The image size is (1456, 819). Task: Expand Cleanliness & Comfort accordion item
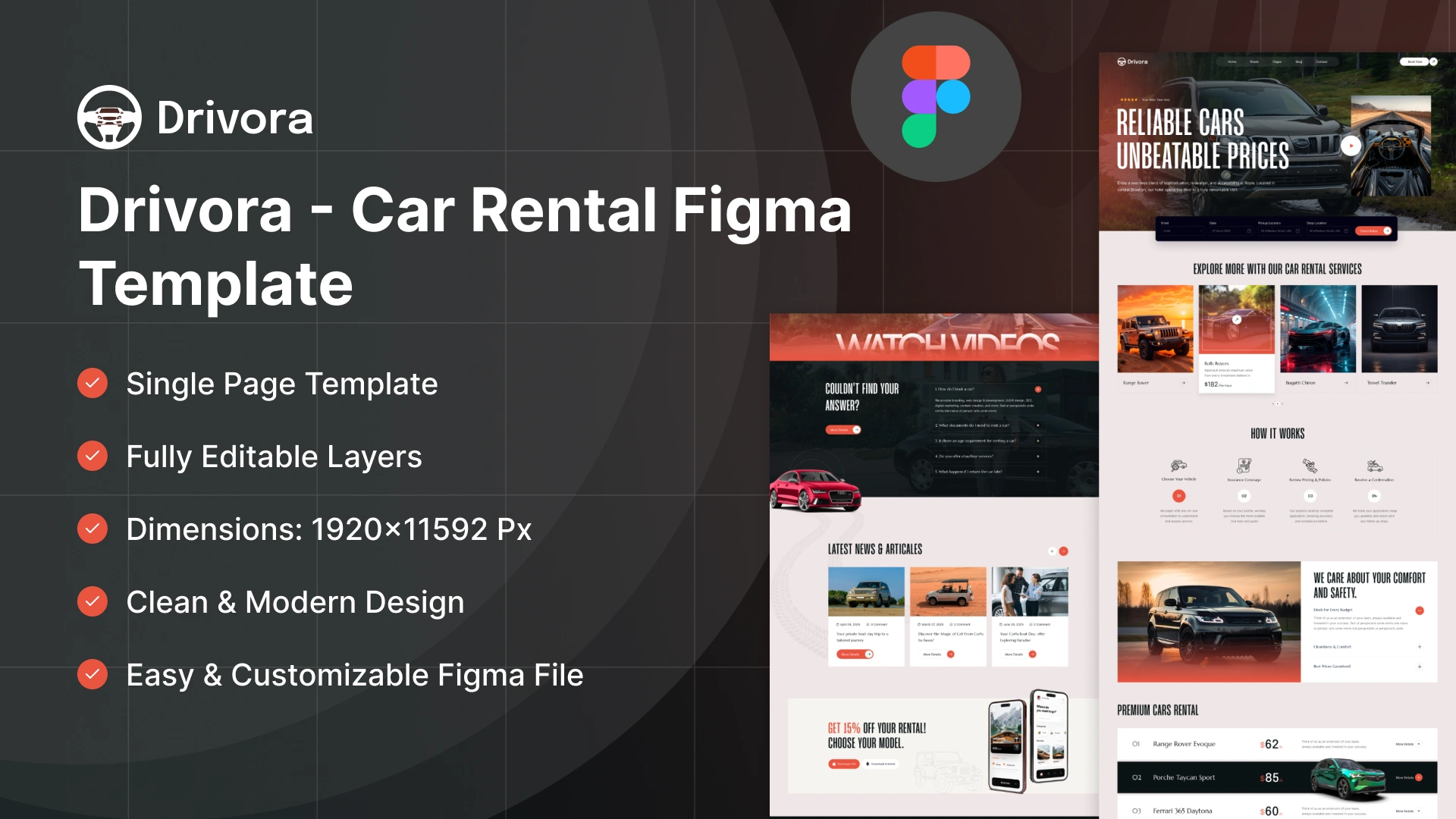1420,647
